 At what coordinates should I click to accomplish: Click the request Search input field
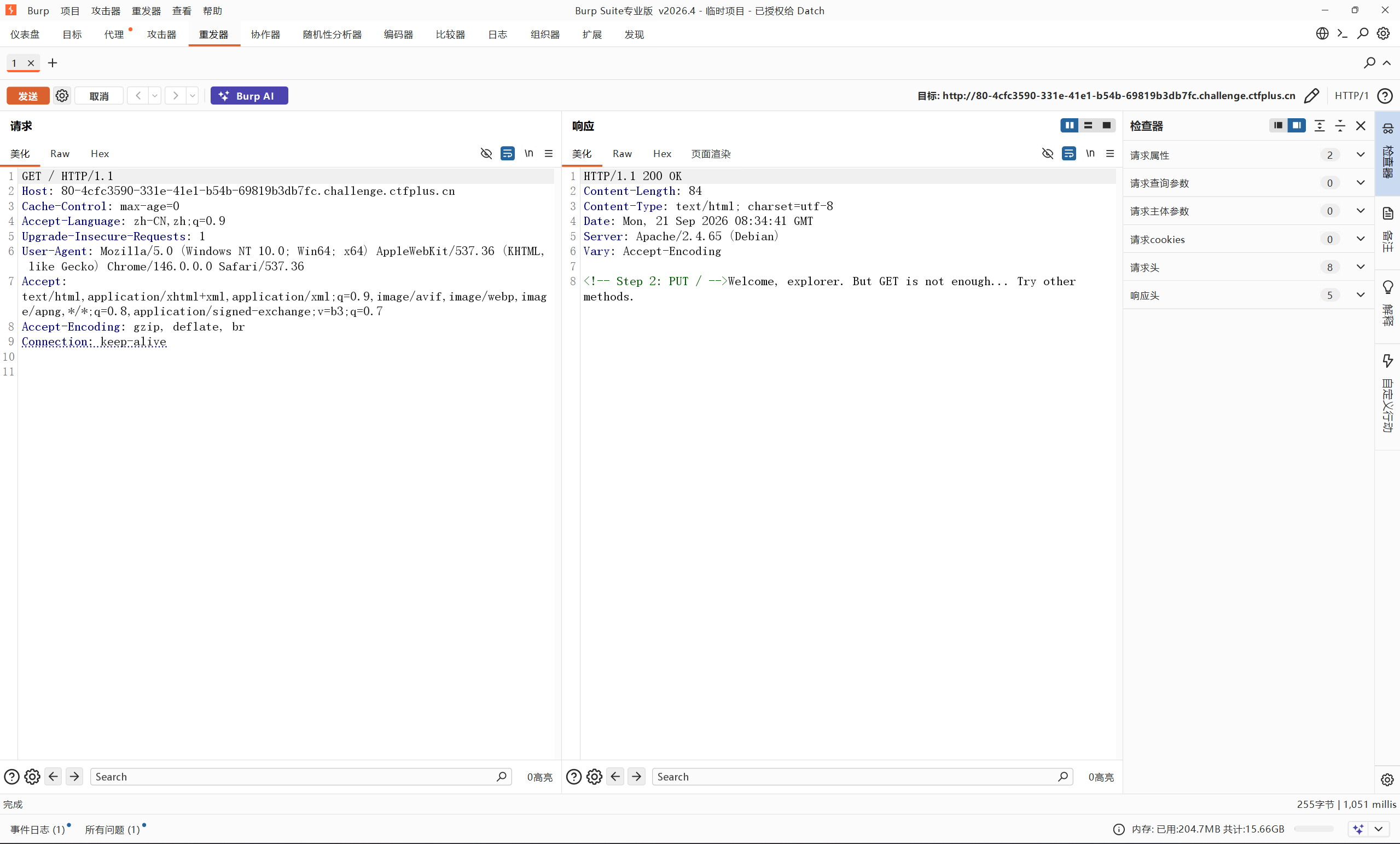click(300, 776)
